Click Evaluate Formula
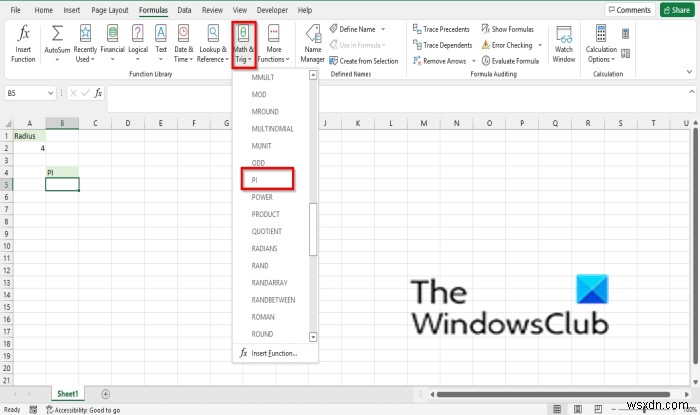The image size is (700, 415). tap(510, 61)
